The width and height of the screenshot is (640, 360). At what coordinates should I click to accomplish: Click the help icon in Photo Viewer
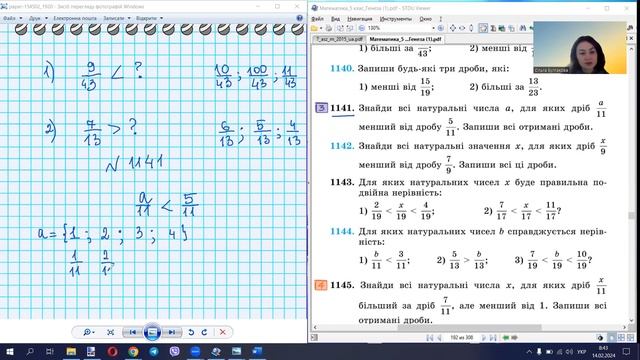[x=300, y=18]
